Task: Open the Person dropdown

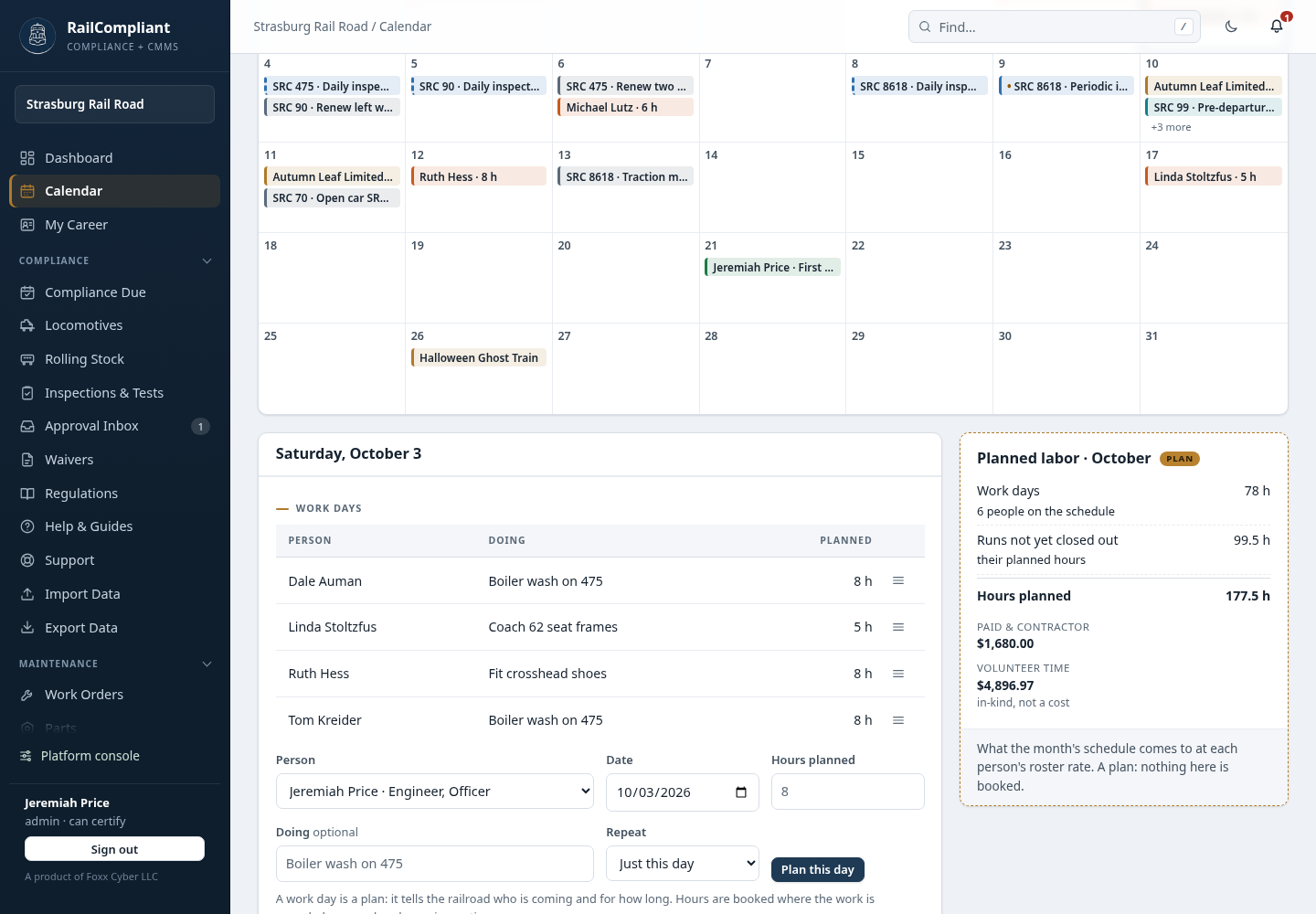Action: click(x=435, y=792)
